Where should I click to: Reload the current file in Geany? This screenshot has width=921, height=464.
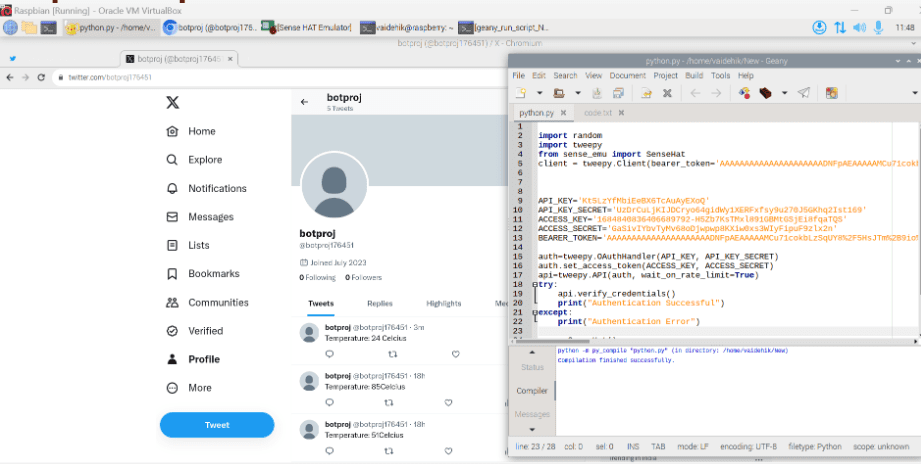coord(646,93)
